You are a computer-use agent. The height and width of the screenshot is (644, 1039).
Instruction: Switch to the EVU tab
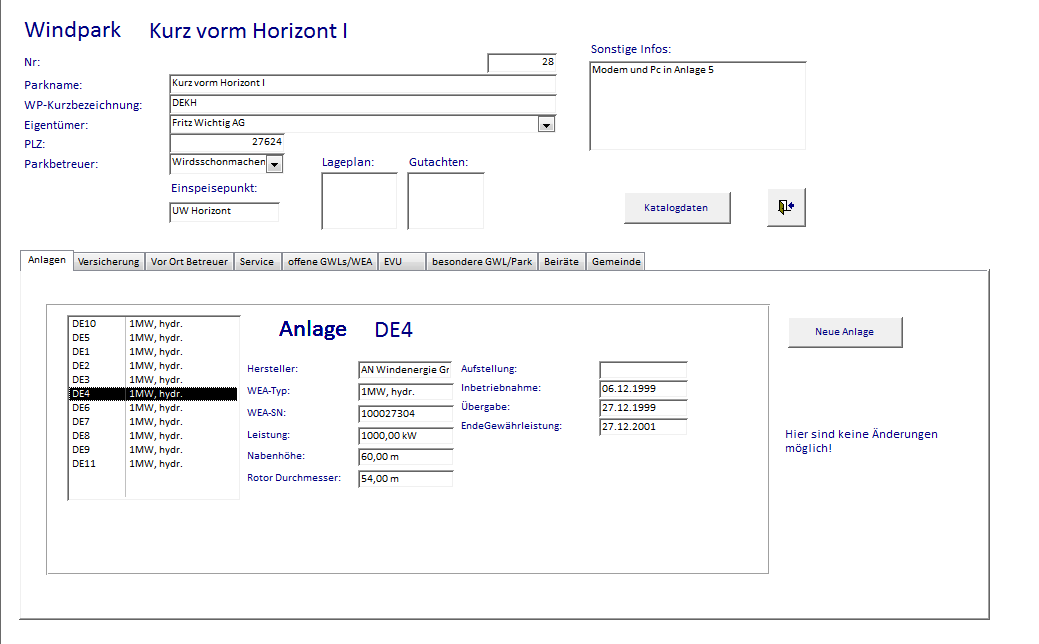(392, 262)
